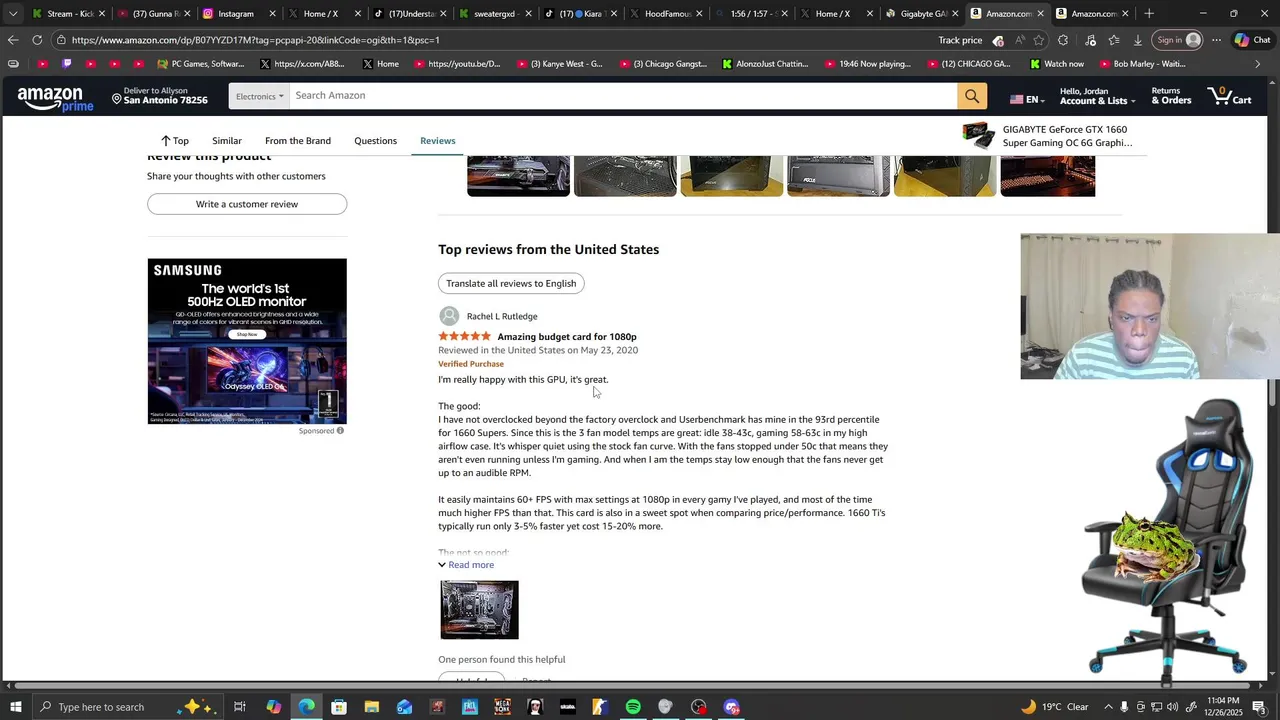The image size is (1280, 720).
Task: Click Write a customer review button
Action: coord(247,204)
